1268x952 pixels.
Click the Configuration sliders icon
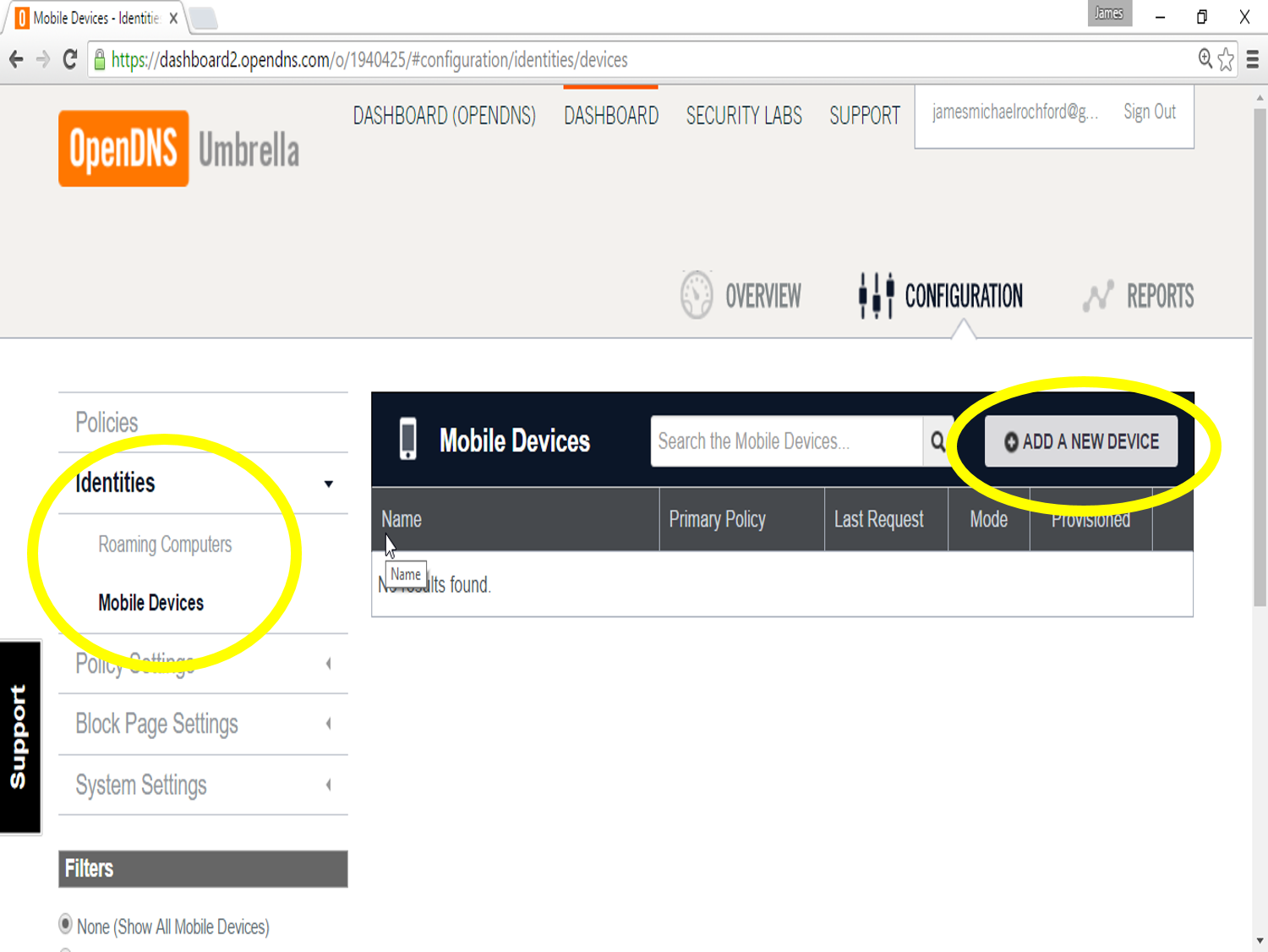click(x=876, y=295)
